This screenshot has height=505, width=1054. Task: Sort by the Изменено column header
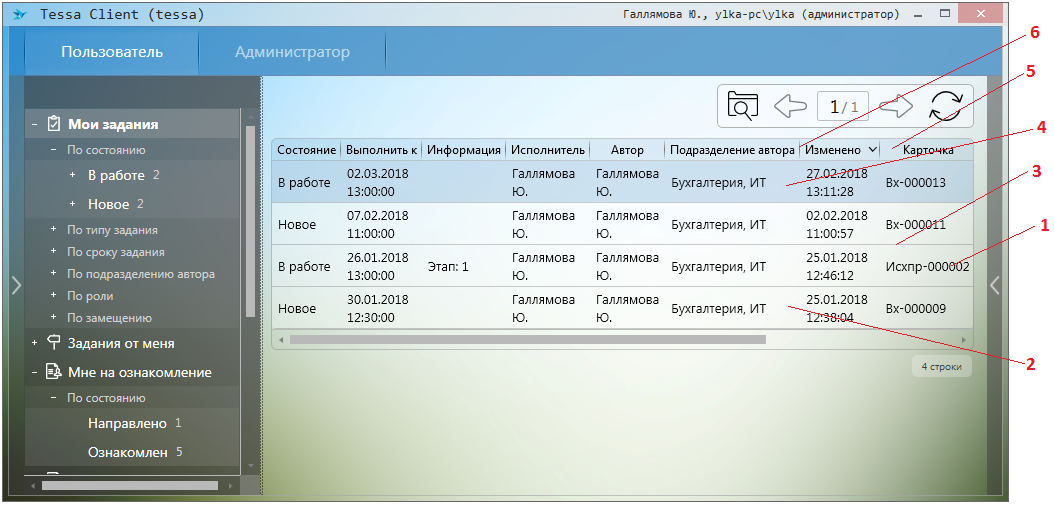coord(832,150)
